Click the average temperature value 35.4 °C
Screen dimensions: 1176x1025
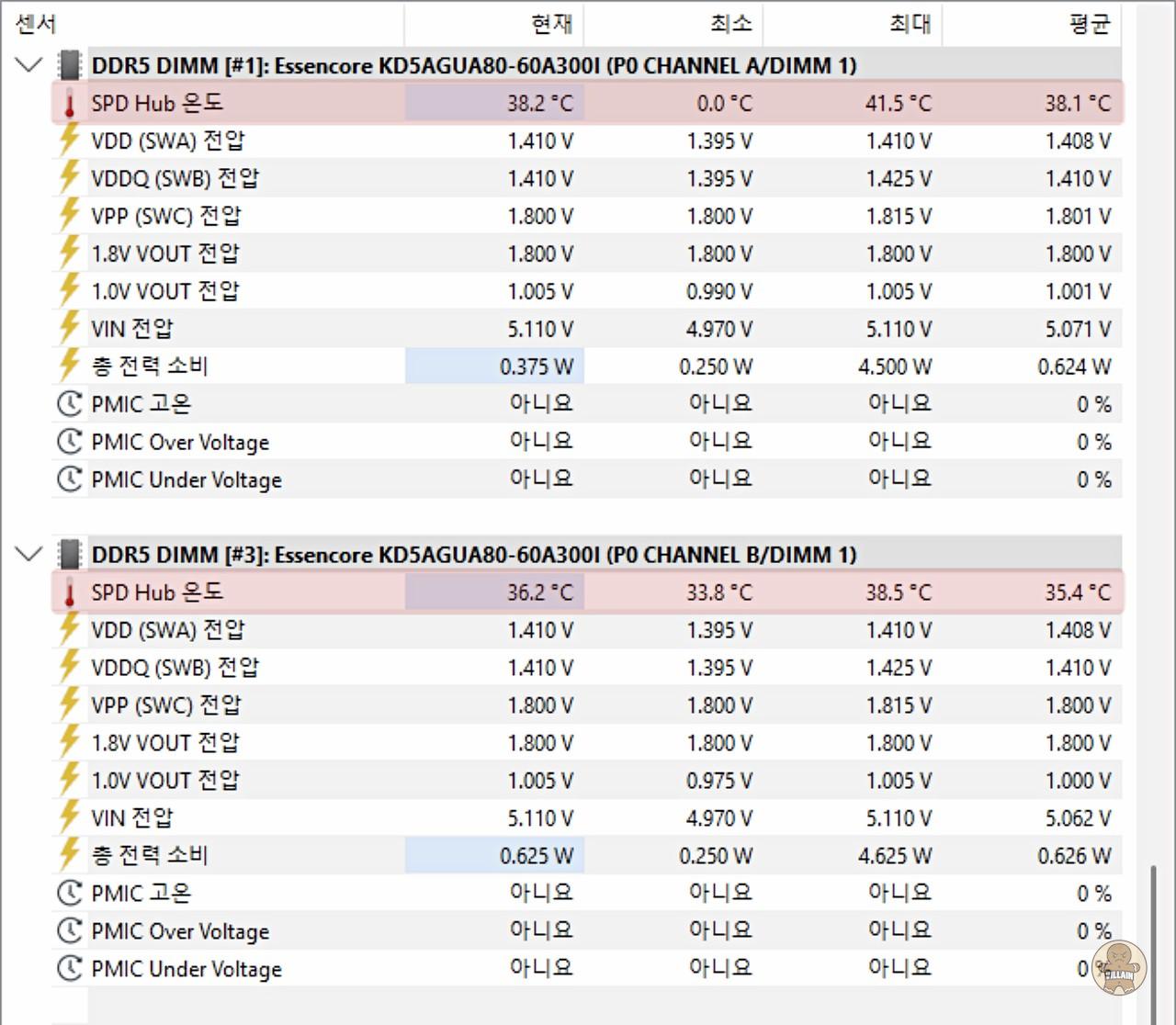point(1078,592)
